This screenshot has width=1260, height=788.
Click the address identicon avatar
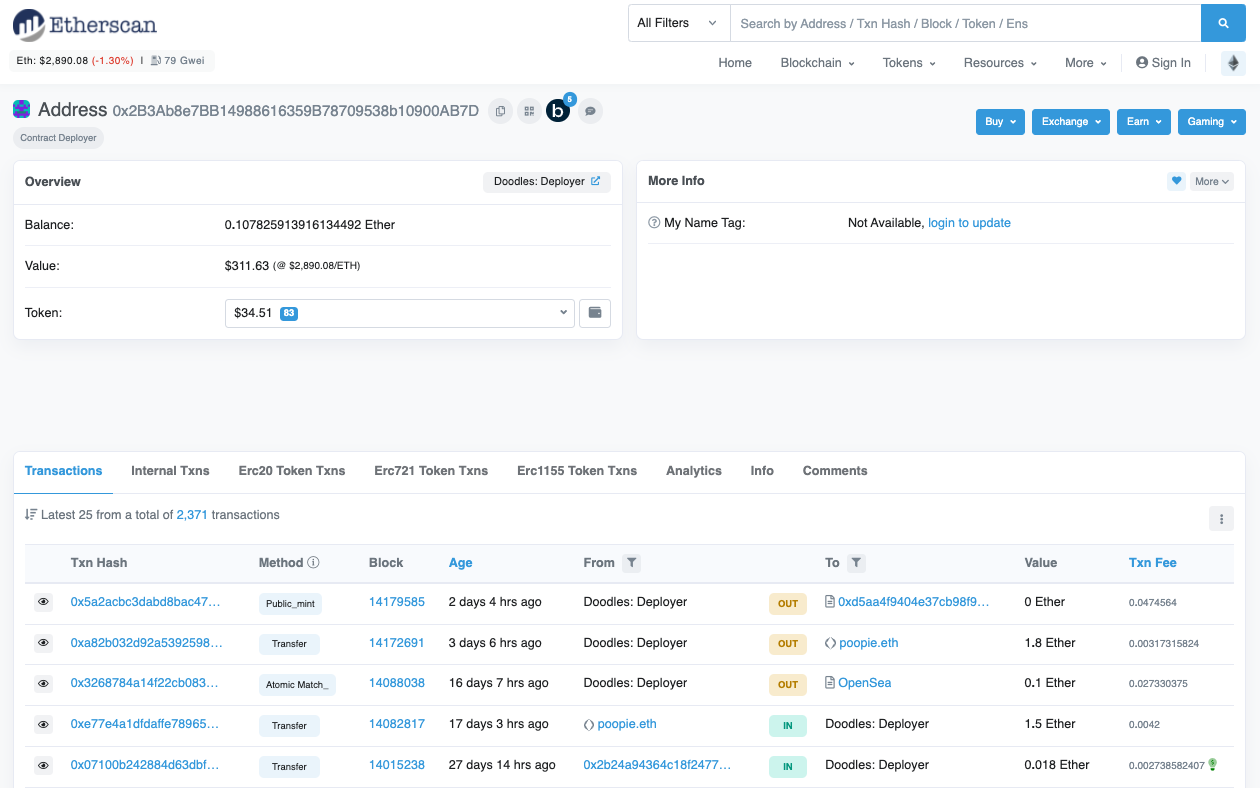(x=22, y=109)
